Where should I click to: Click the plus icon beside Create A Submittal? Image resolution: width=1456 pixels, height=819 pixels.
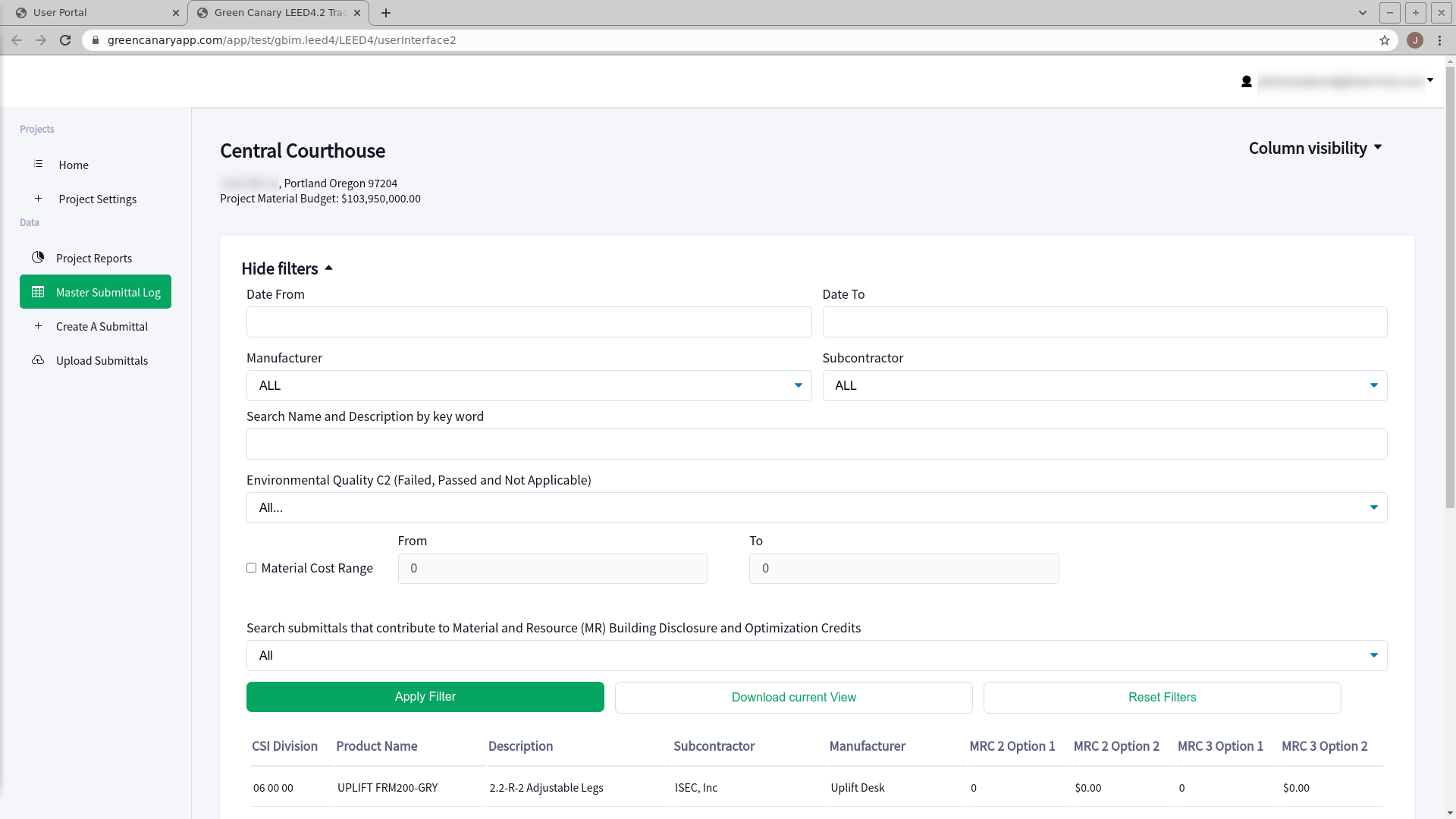point(38,326)
